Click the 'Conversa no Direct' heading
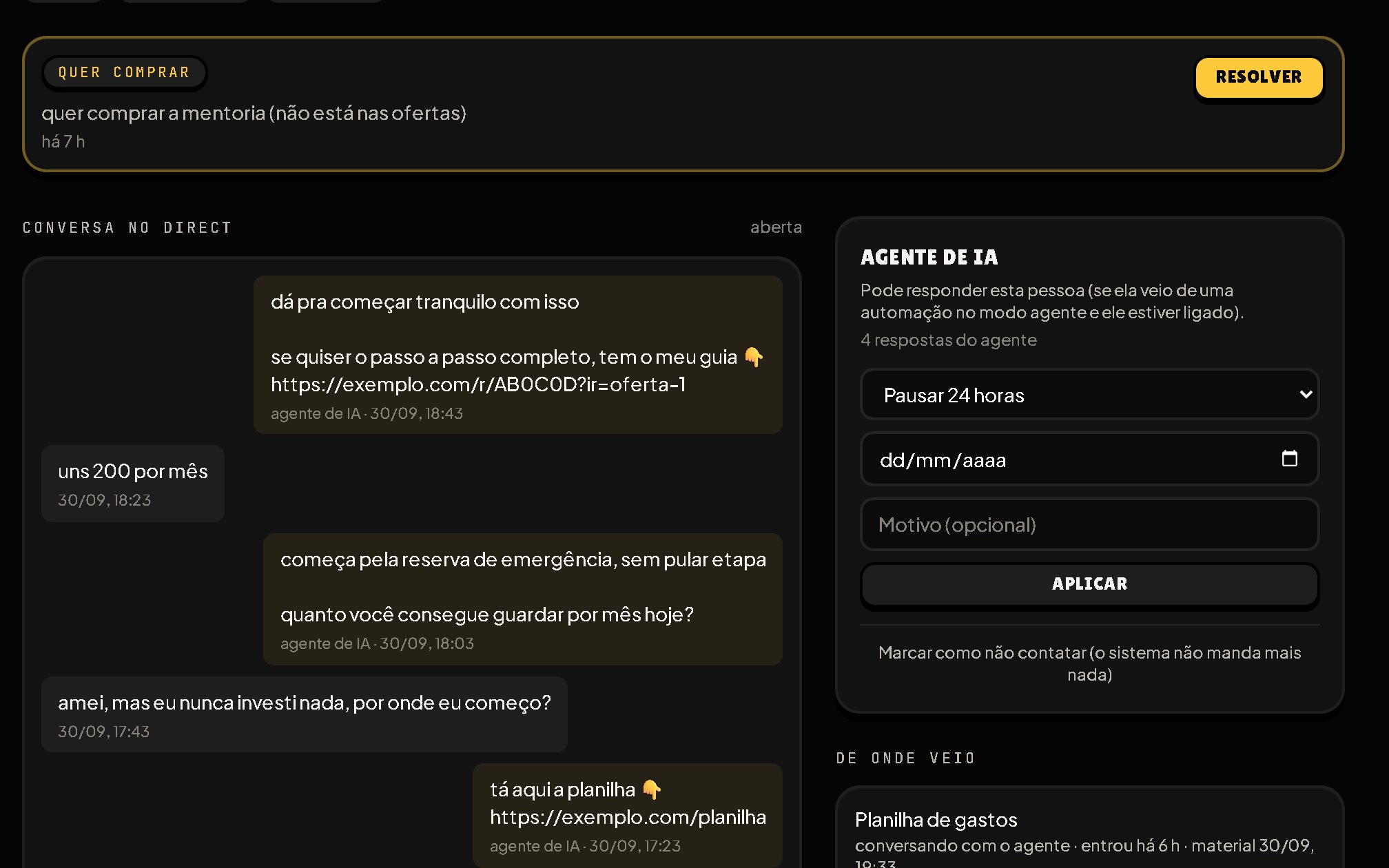The height and width of the screenshot is (868, 1389). pyautogui.click(x=127, y=228)
